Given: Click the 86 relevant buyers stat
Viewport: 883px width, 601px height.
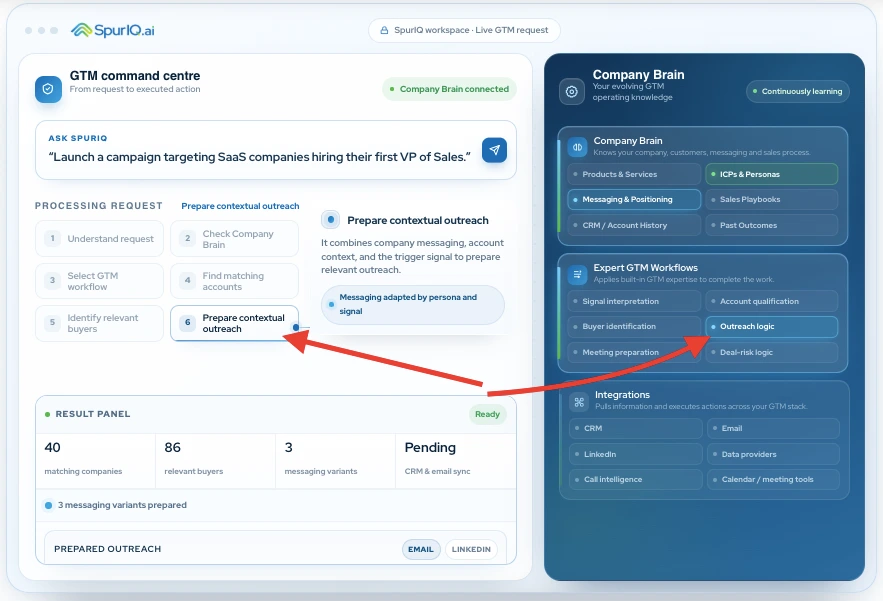Looking at the screenshot, I should 215,460.
